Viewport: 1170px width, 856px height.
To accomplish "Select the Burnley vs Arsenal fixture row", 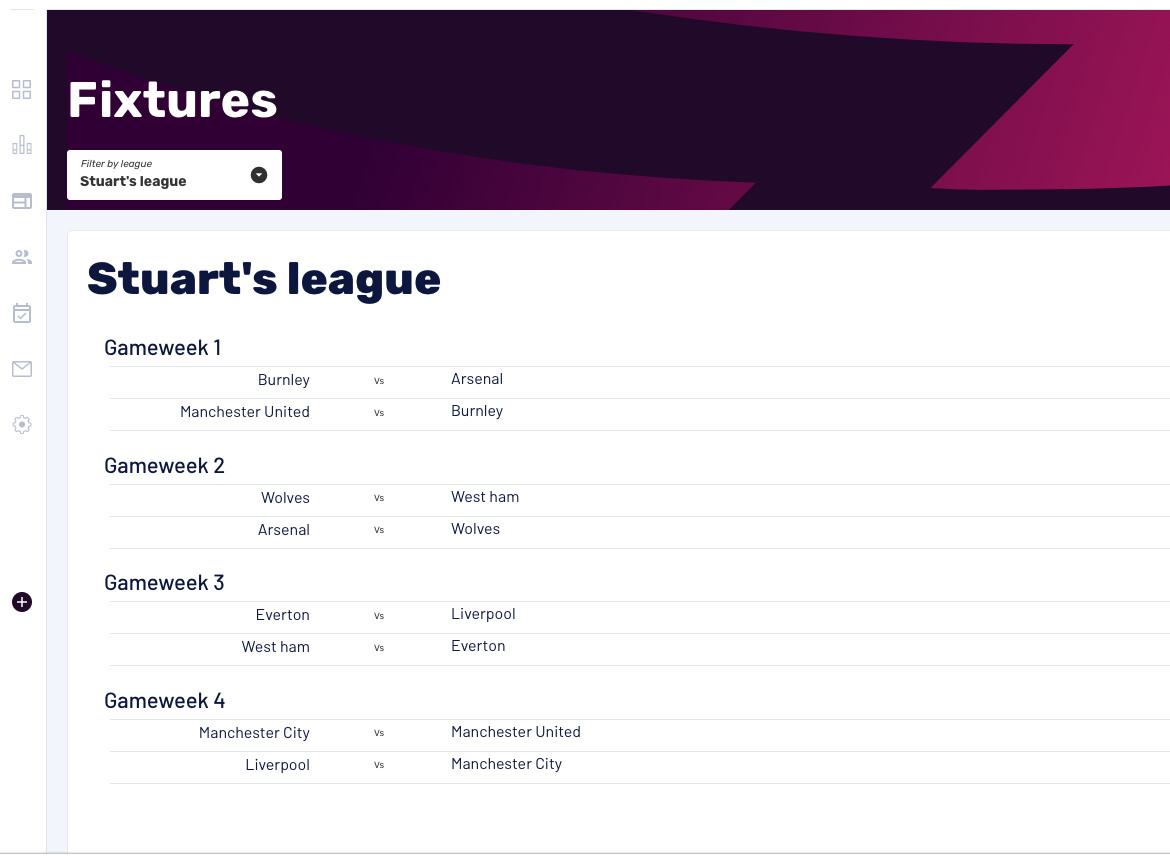I will 380,381.
